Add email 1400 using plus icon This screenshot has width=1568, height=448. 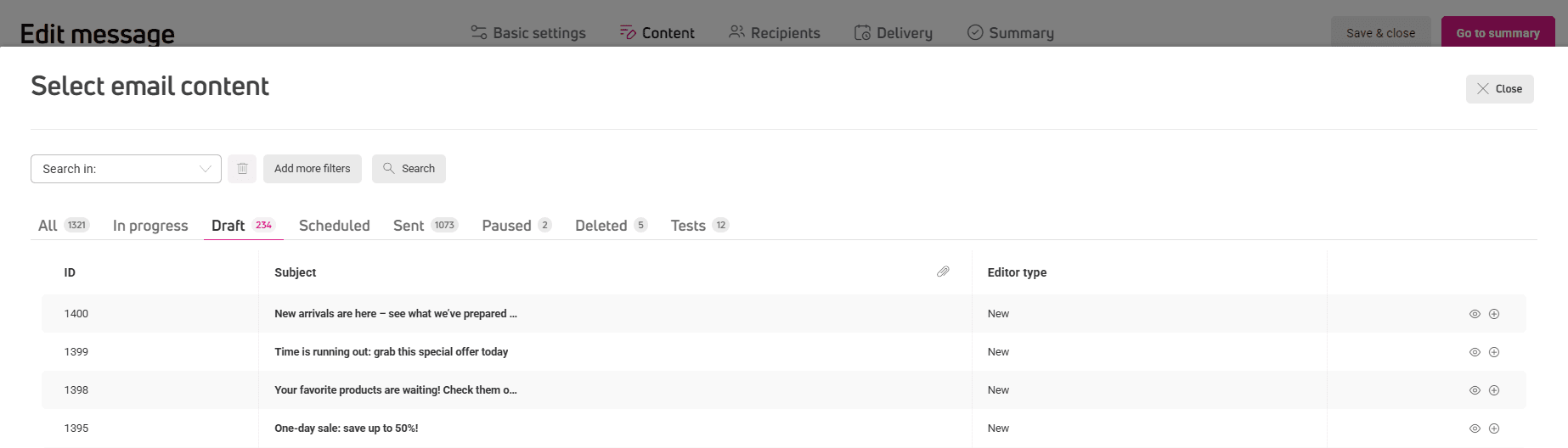1494,314
